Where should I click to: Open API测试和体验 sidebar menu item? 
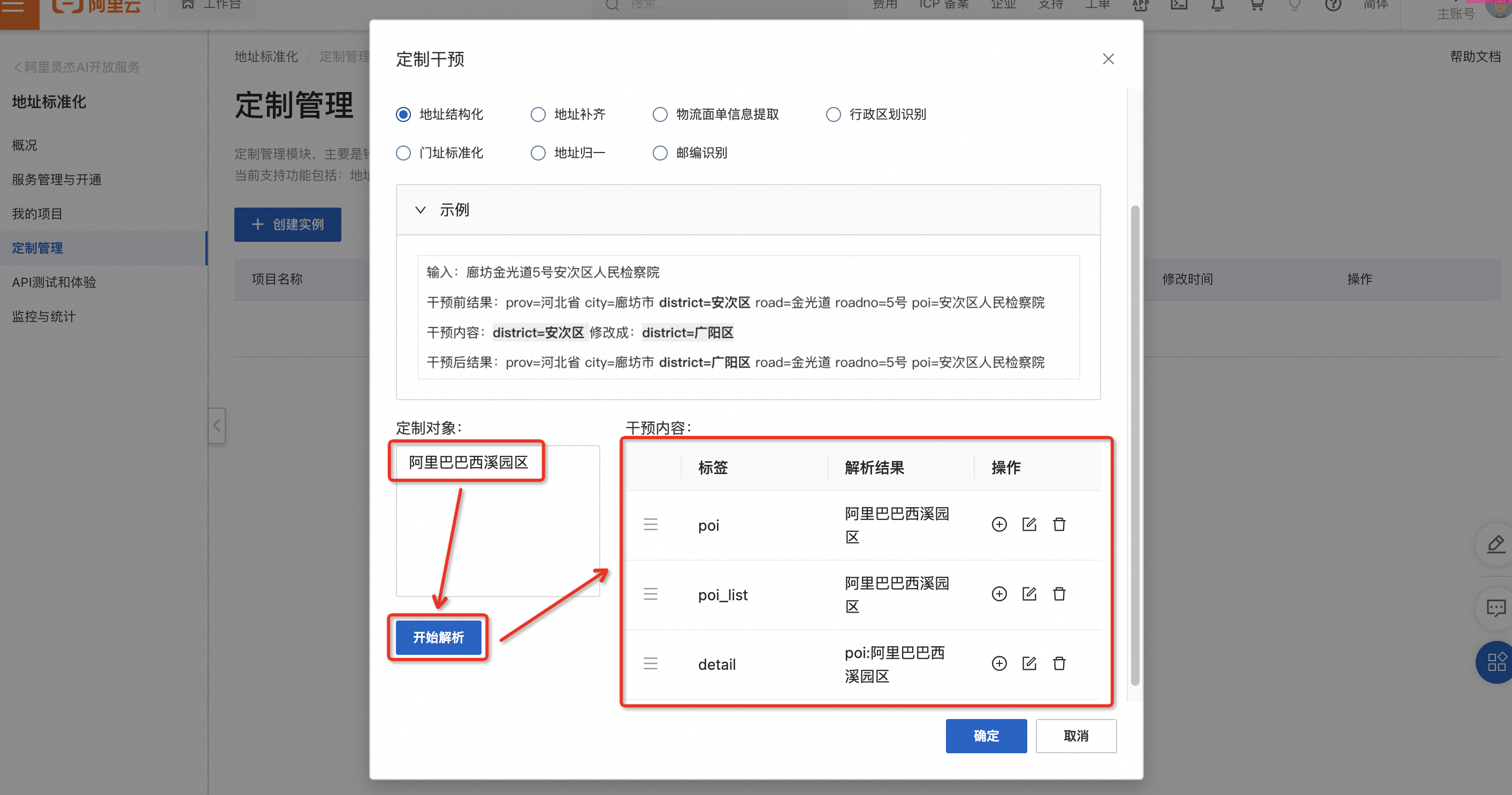coord(54,282)
